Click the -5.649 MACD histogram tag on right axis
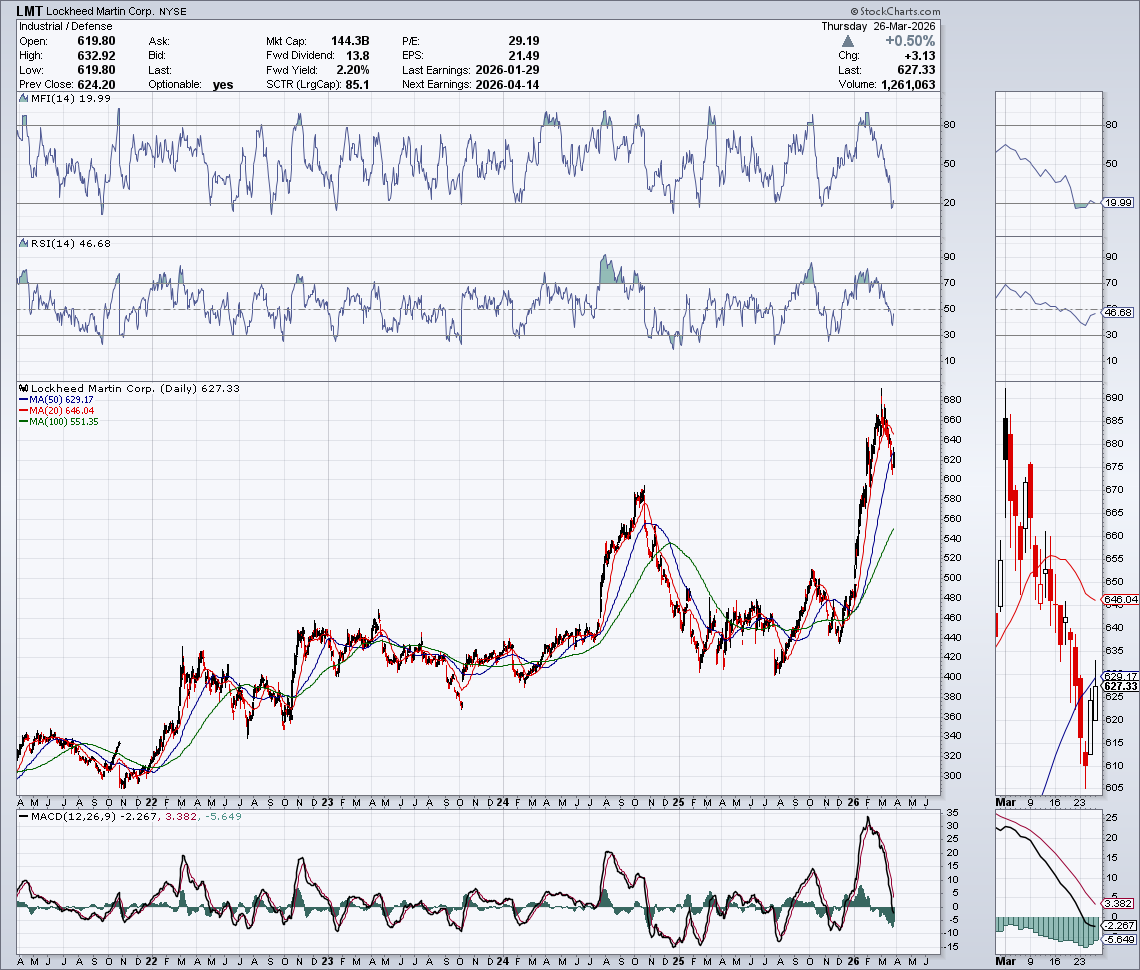The image size is (1140, 970). [x=1120, y=939]
